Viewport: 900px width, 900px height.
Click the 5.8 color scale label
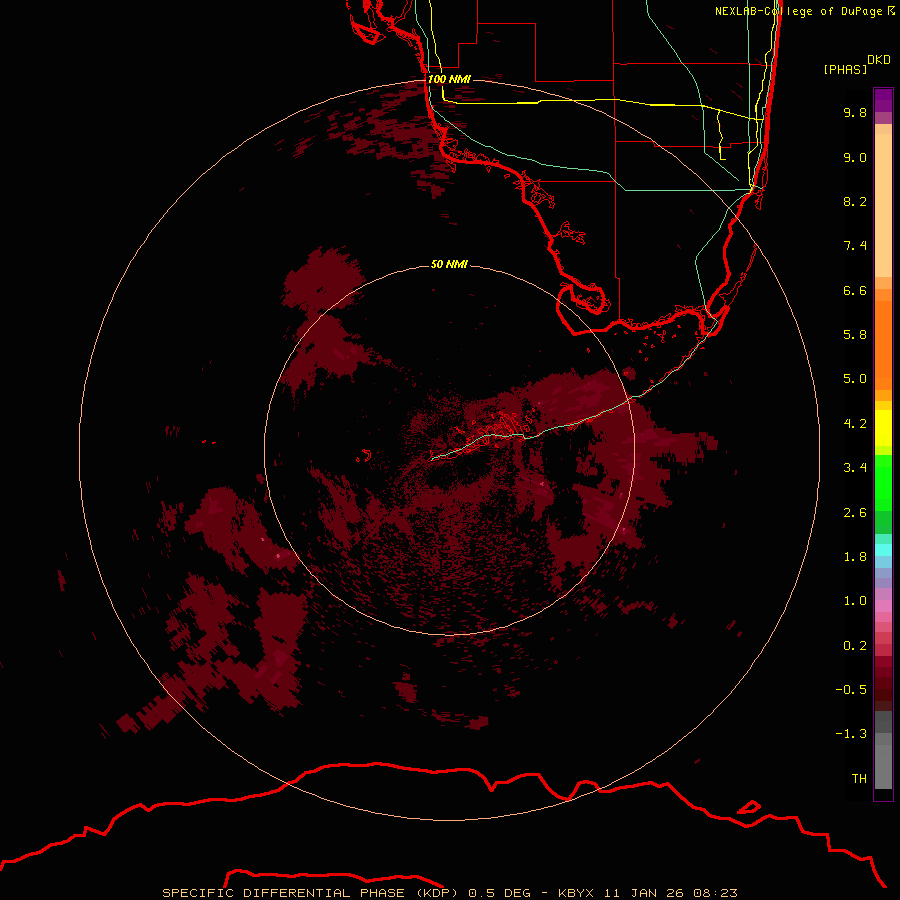tap(855, 335)
